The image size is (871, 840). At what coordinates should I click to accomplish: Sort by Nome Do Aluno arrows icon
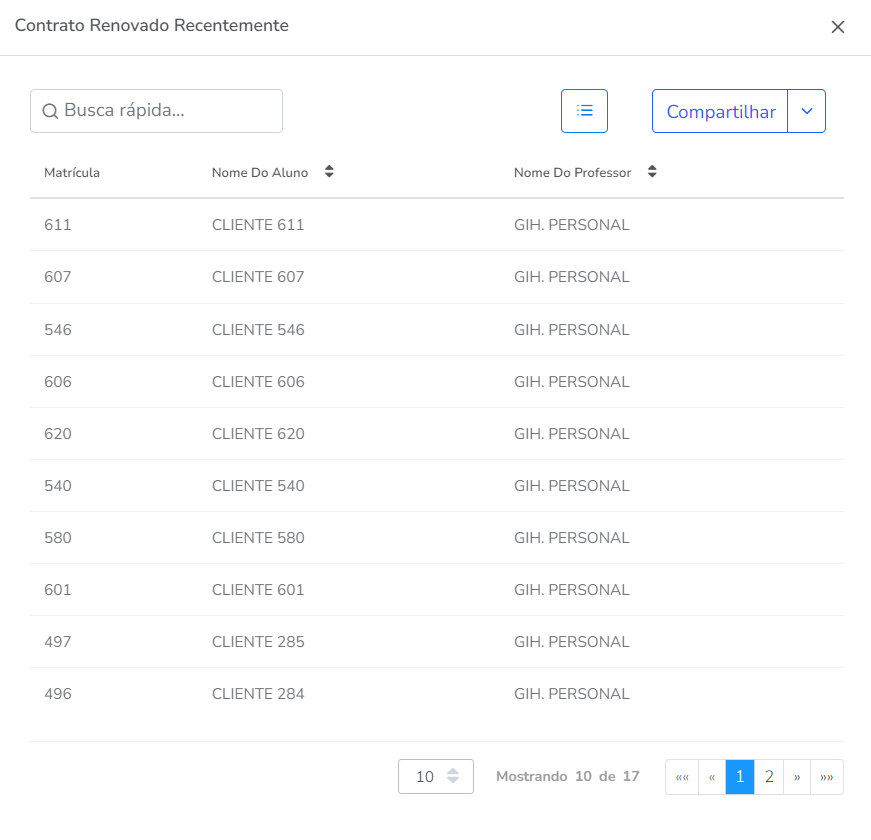[x=329, y=172]
